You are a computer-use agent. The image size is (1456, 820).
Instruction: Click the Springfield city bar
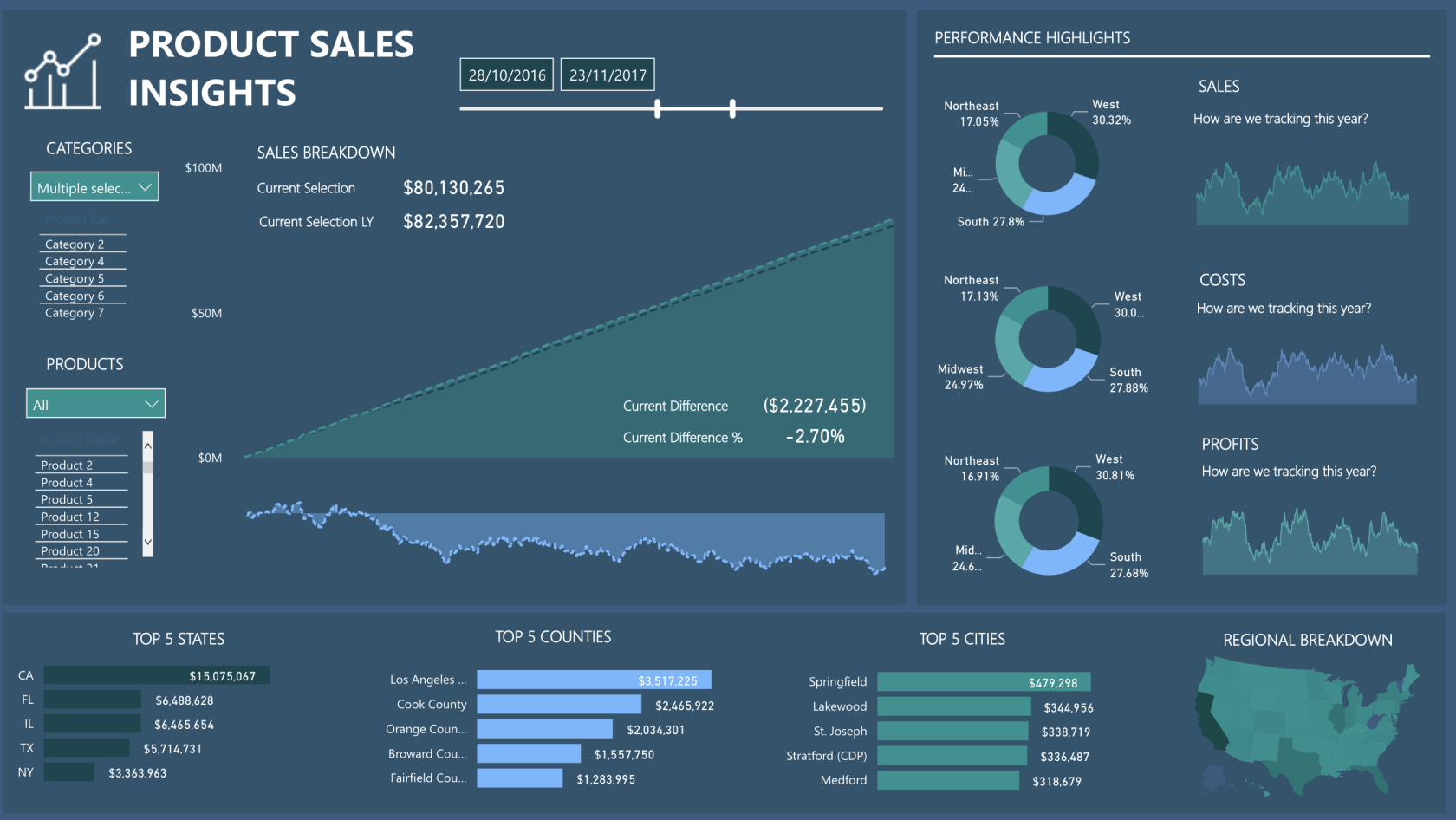click(984, 682)
